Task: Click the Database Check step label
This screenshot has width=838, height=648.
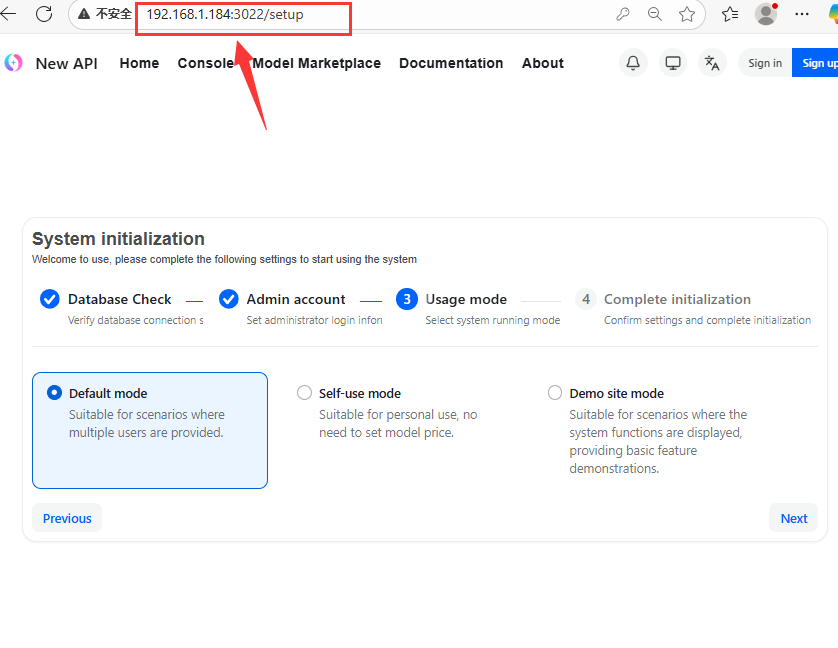Action: pyautogui.click(x=120, y=299)
